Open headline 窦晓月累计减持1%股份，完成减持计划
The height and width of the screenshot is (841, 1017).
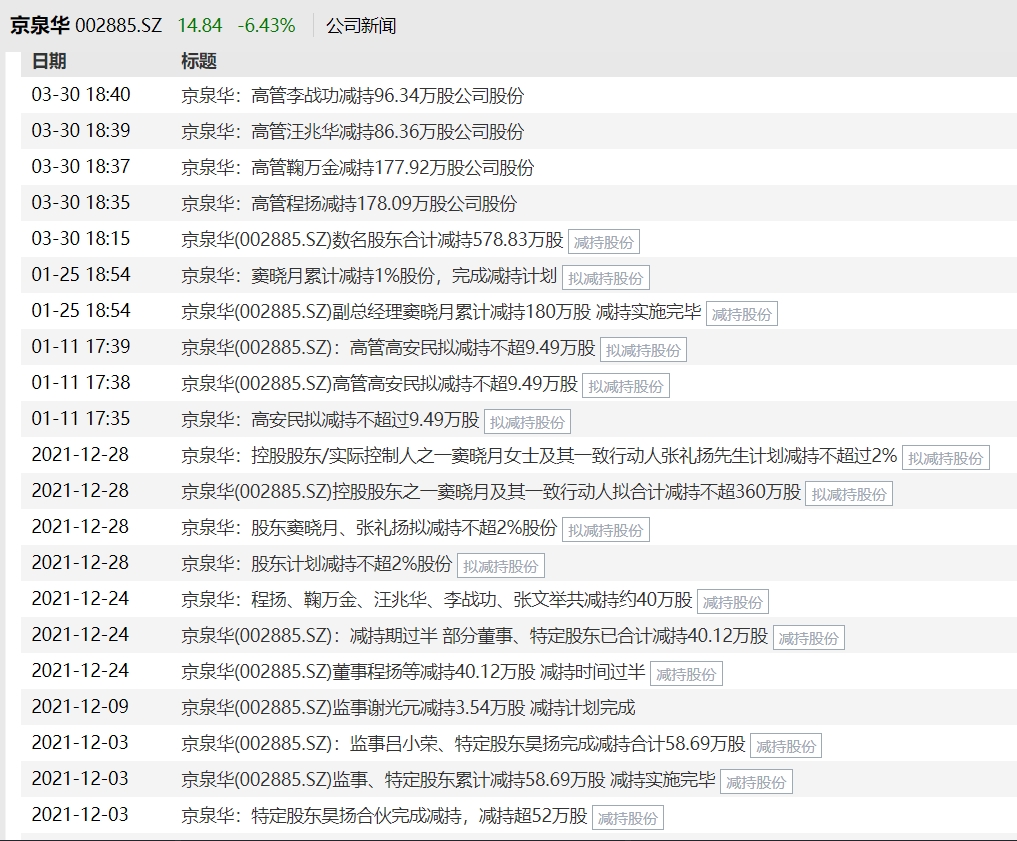(368, 275)
